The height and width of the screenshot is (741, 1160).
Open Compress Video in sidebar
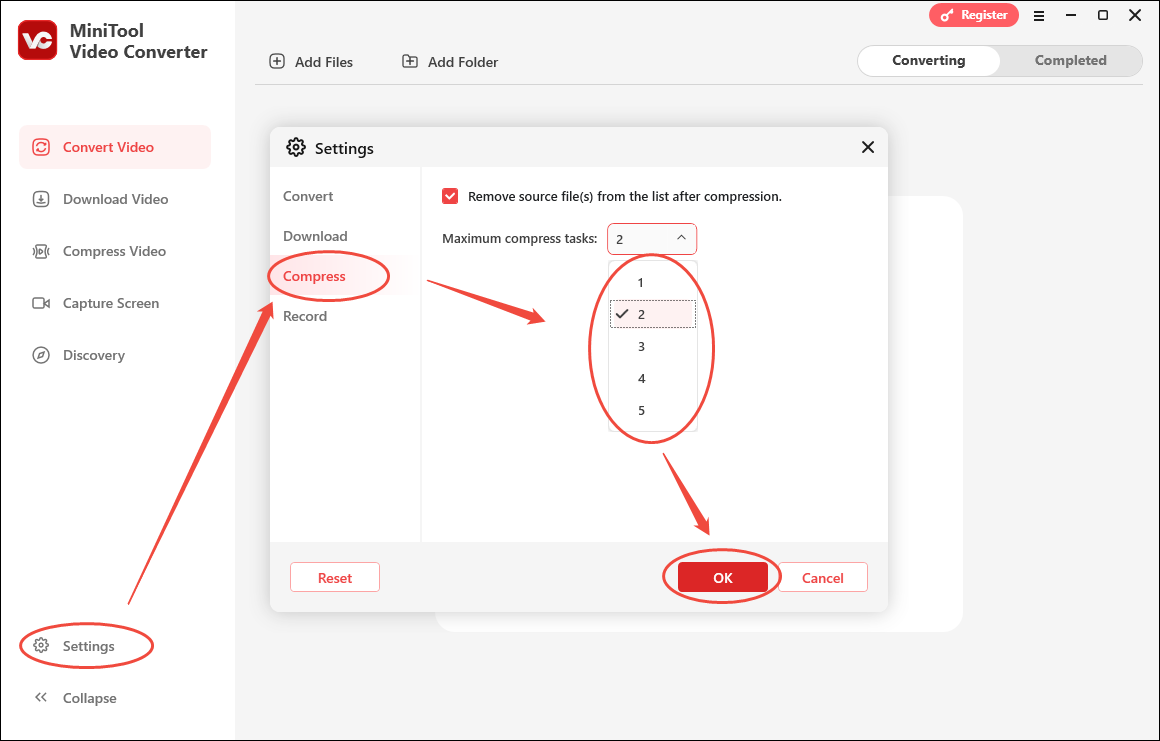click(x=115, y=251)
